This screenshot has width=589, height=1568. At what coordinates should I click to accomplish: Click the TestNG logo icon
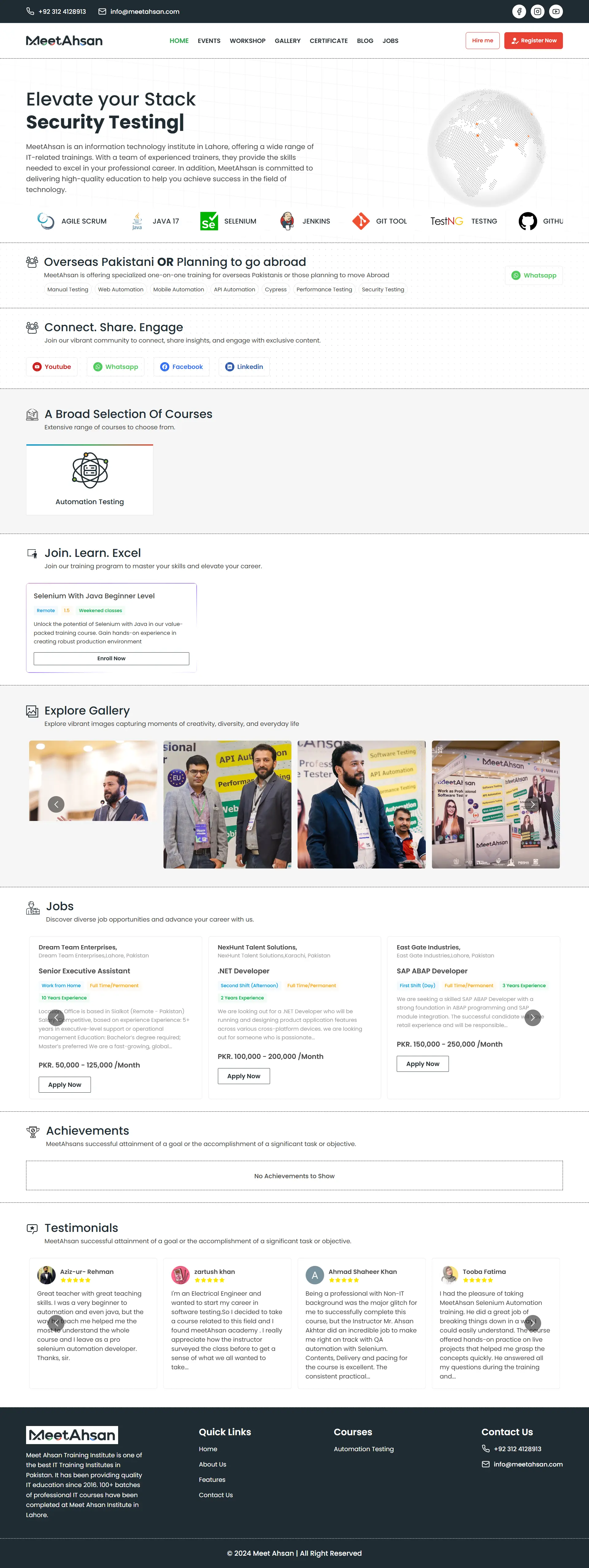[446, 221]
